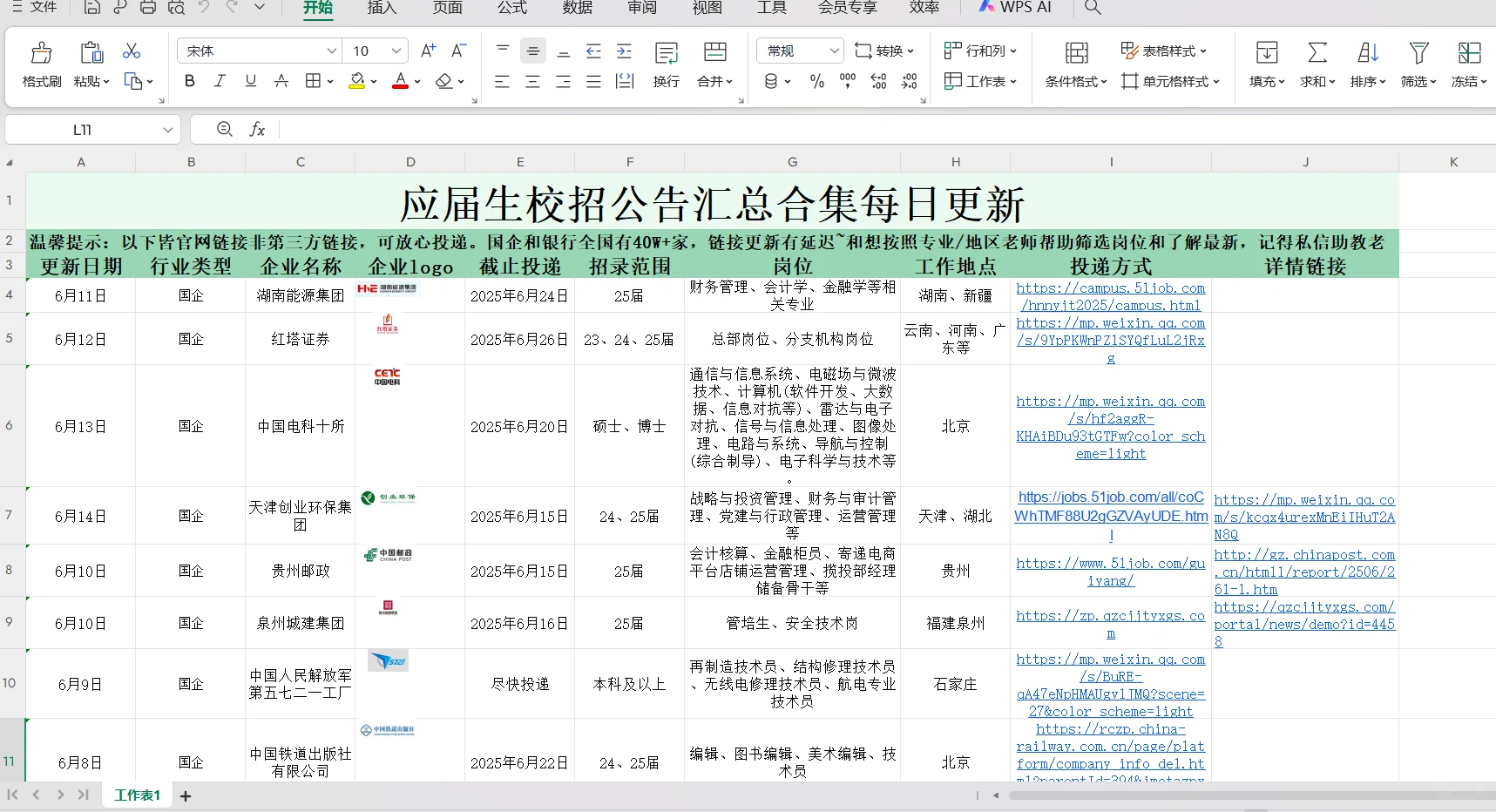
Task: Open the chinapost.com detail link
Action: pos(1304,572)
